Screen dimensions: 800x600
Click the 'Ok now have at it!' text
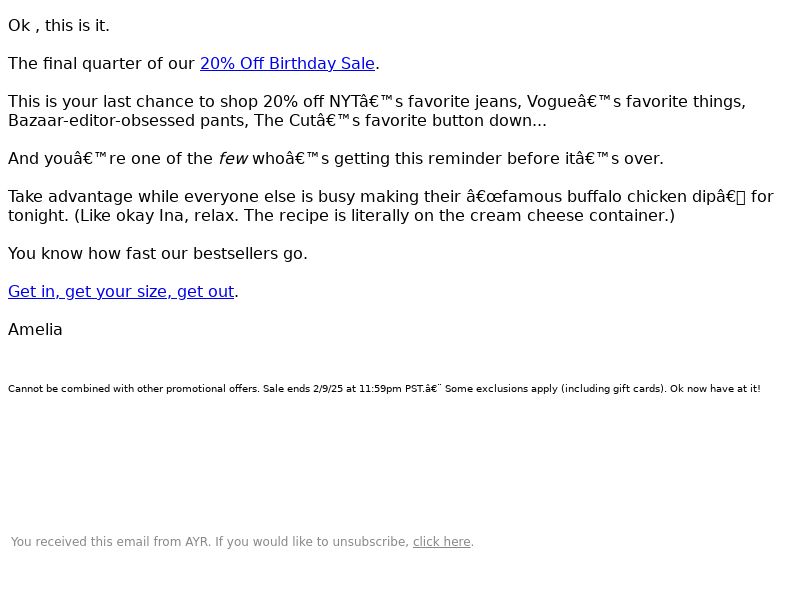[715, 389]
